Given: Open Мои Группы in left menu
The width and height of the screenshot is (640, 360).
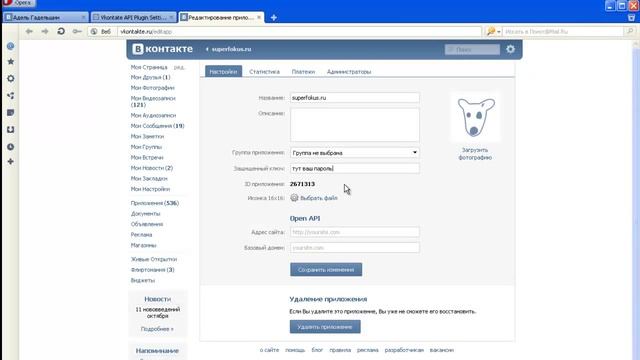Looking at the screenshot, I should click(x=146, y=147).
